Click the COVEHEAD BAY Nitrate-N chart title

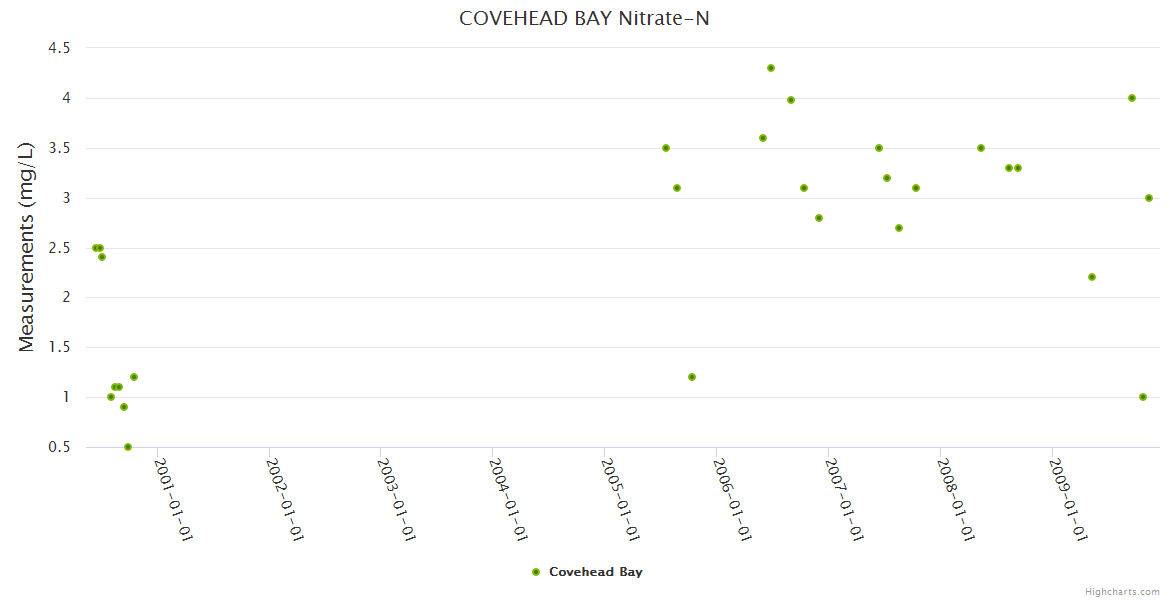click(584, 18)
